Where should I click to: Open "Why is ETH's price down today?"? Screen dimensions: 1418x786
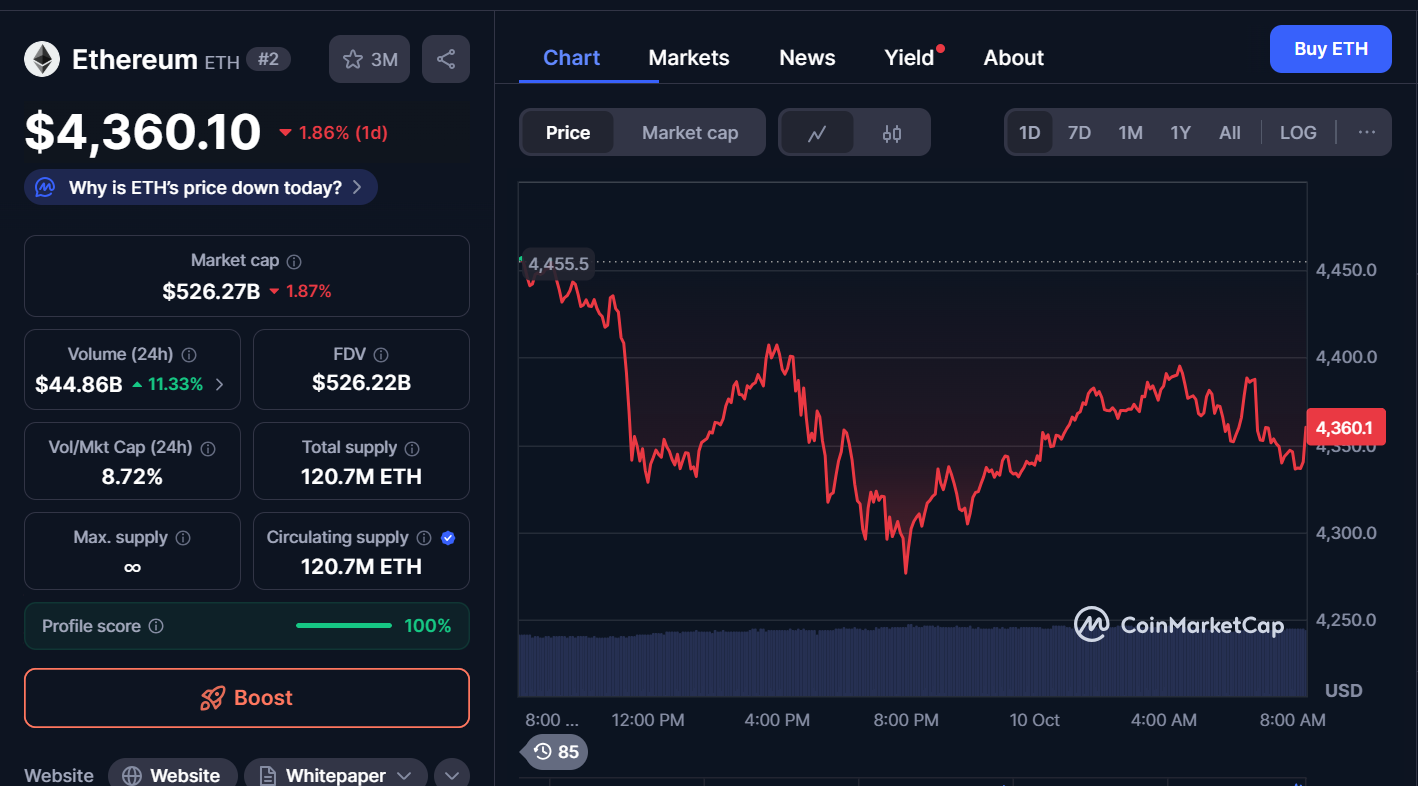click(x=202, y=187)
